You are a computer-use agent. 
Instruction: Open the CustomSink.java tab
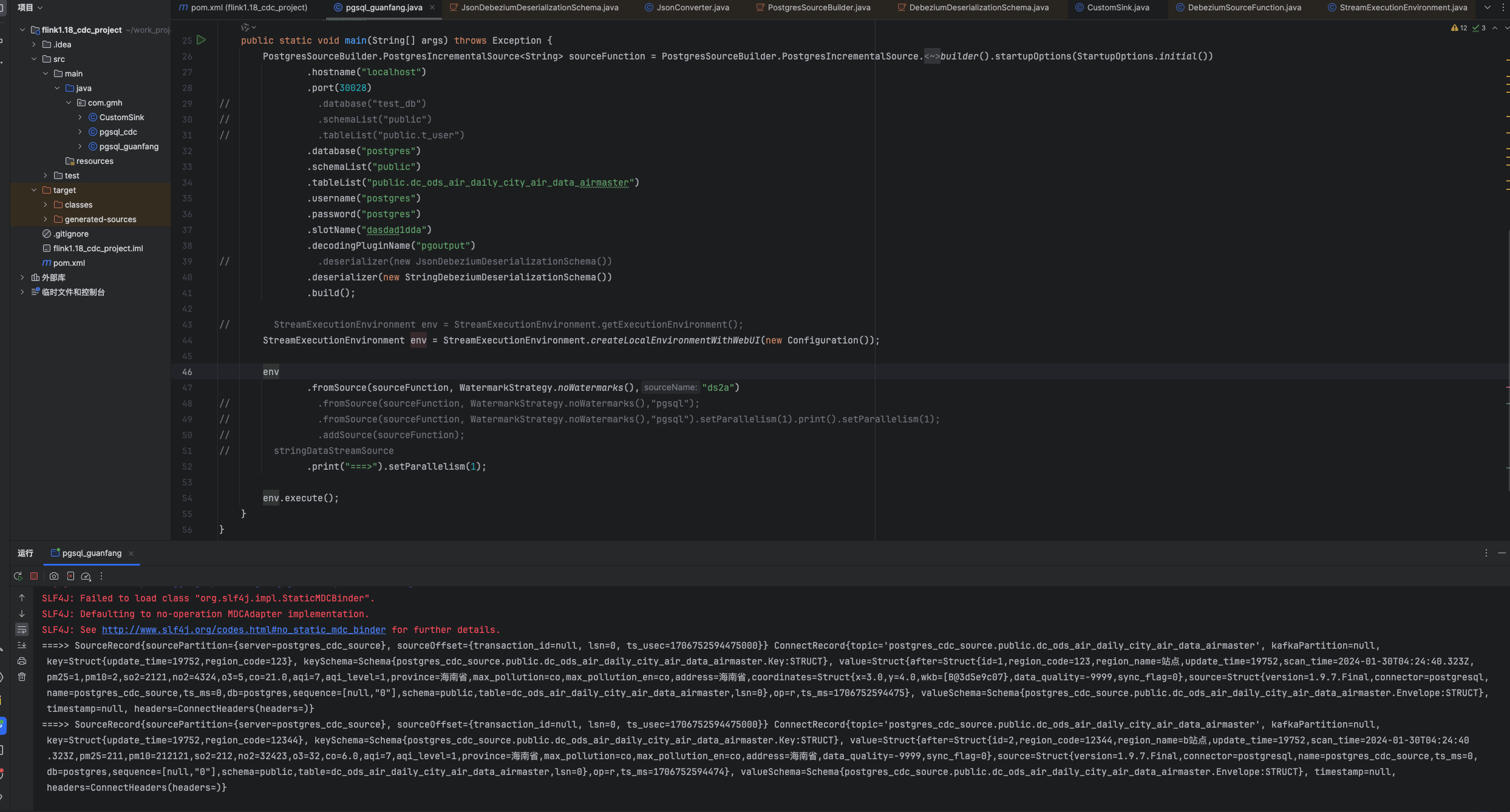[1112, 7]
